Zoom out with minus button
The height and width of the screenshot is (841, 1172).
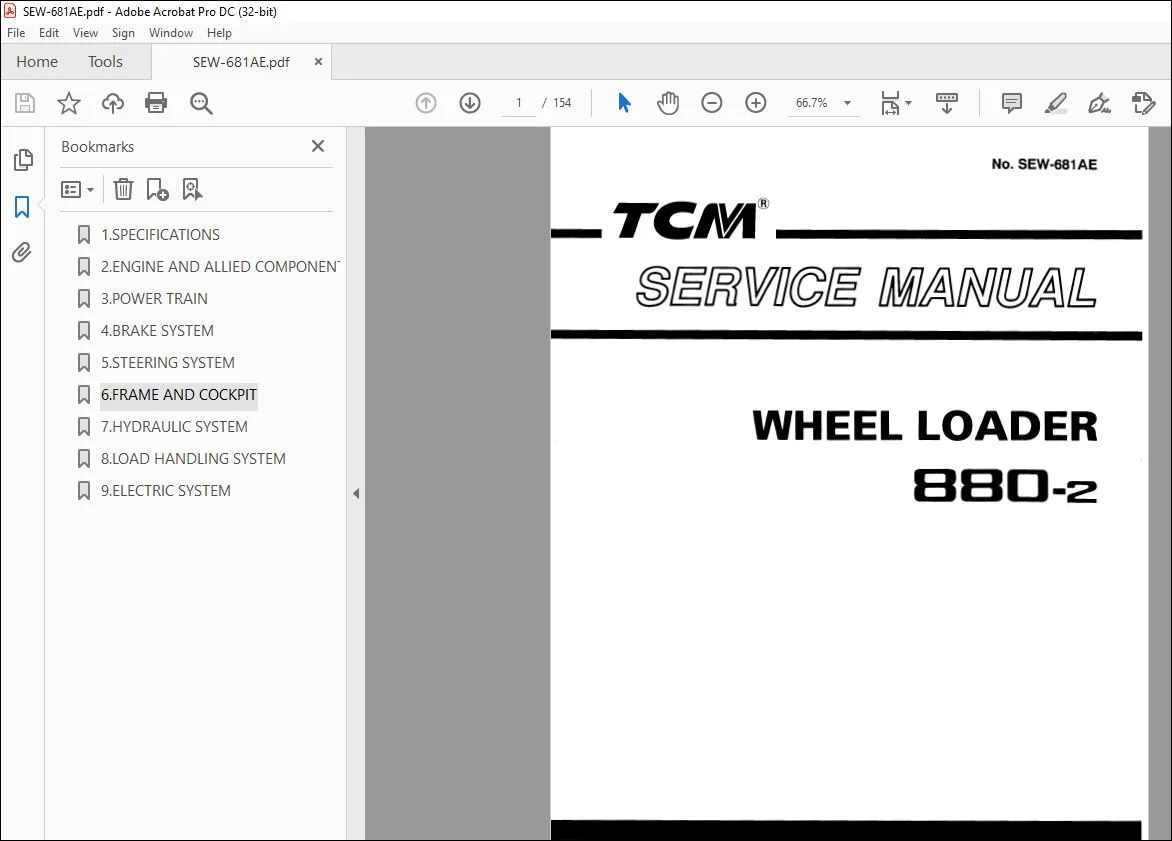pyautogui.click(x=712, y=103)
